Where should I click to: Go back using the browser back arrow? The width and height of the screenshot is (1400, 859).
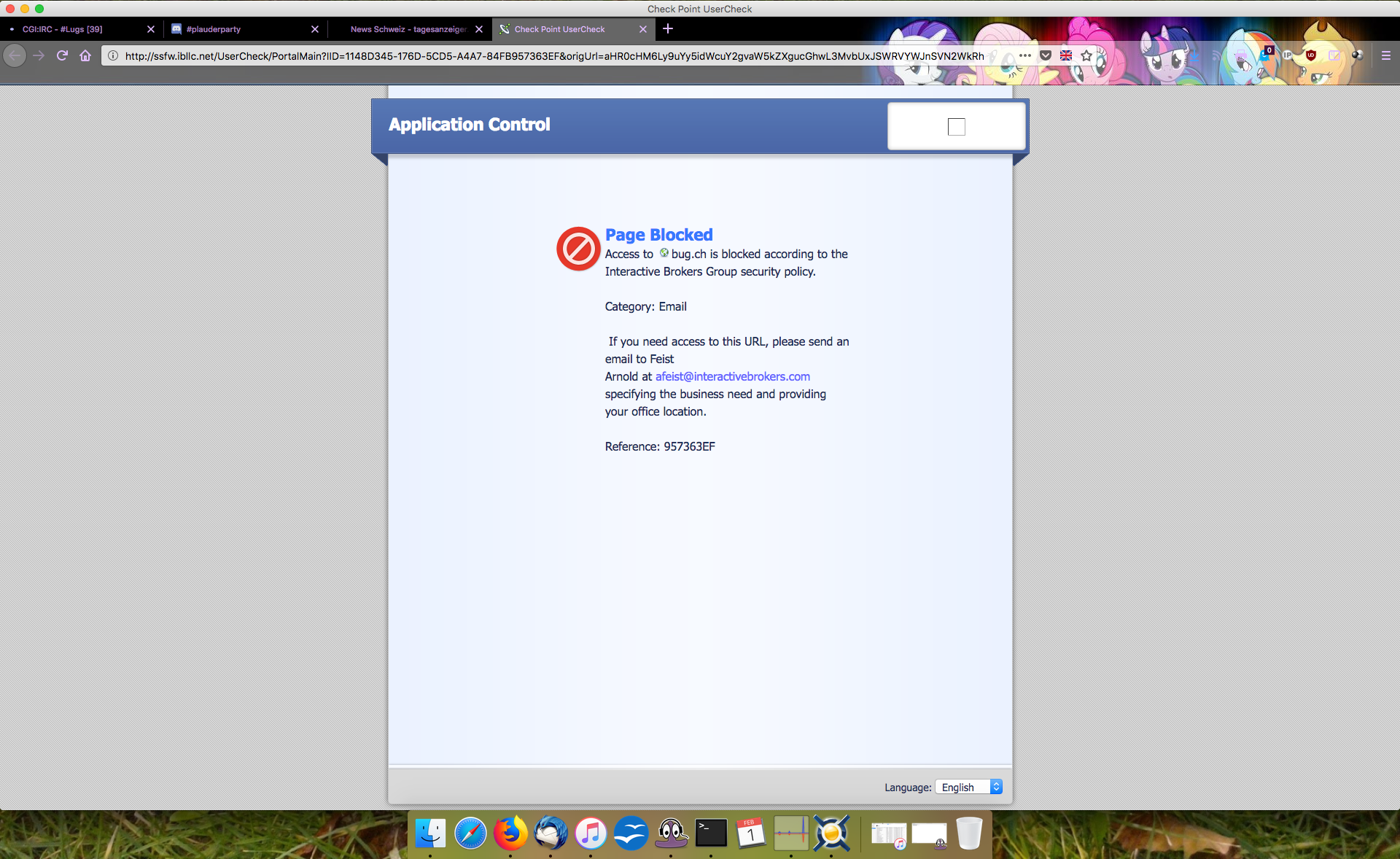[x=15, y=55]
